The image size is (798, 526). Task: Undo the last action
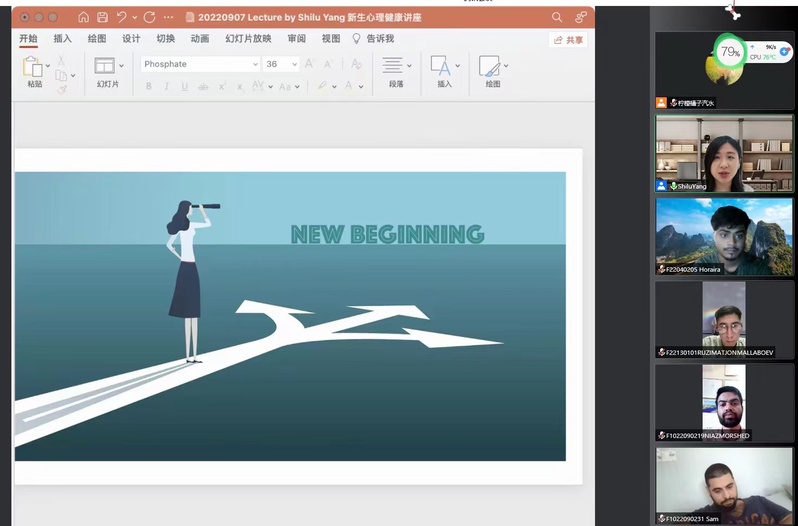click(122, 17)
